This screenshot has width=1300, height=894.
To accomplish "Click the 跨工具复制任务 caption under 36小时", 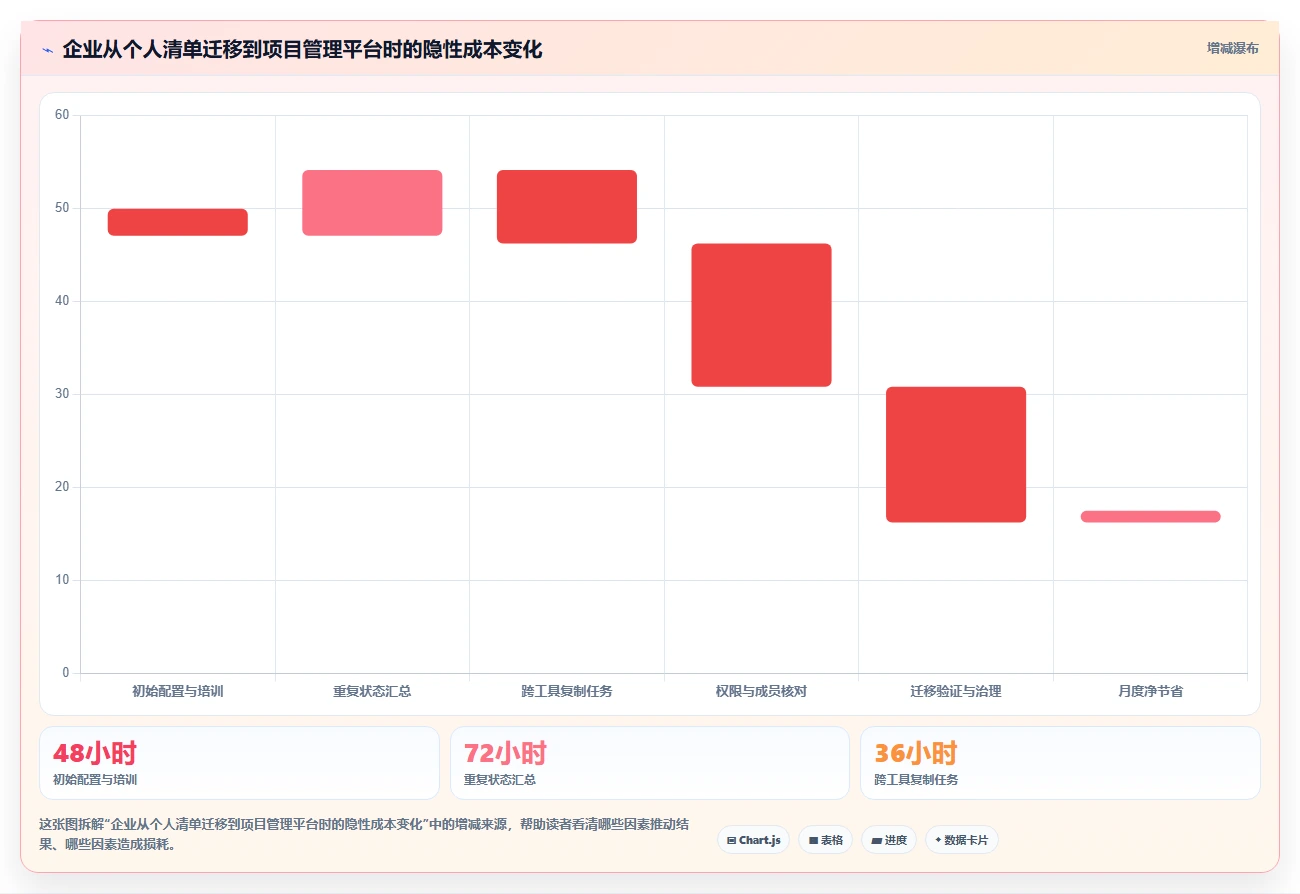I will (916, 780).
